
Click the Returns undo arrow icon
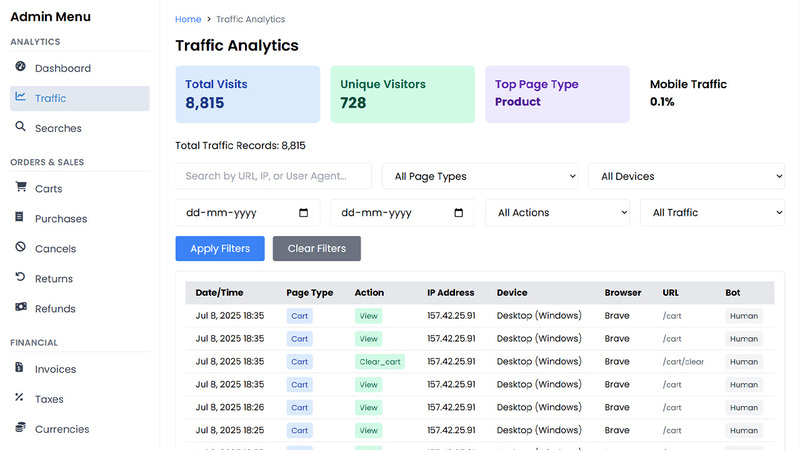20,277
